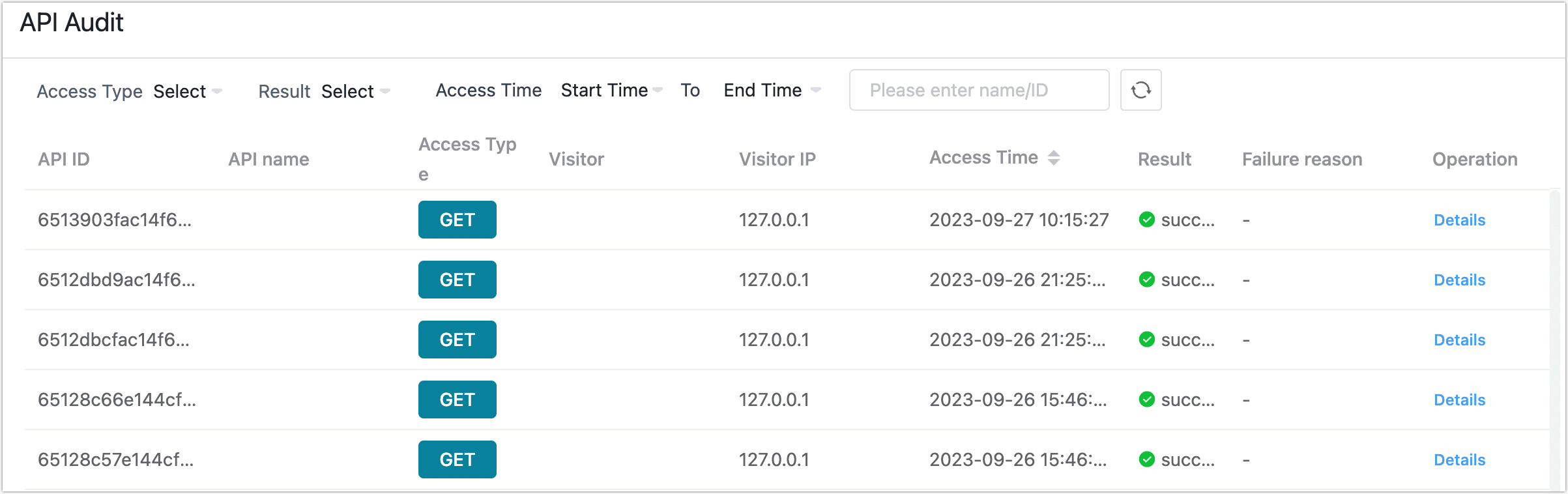This screenshot has height=494, width=1568.
Task: Click GET badge for 65128c66e144cf row
Action: (x=457, y=400)
